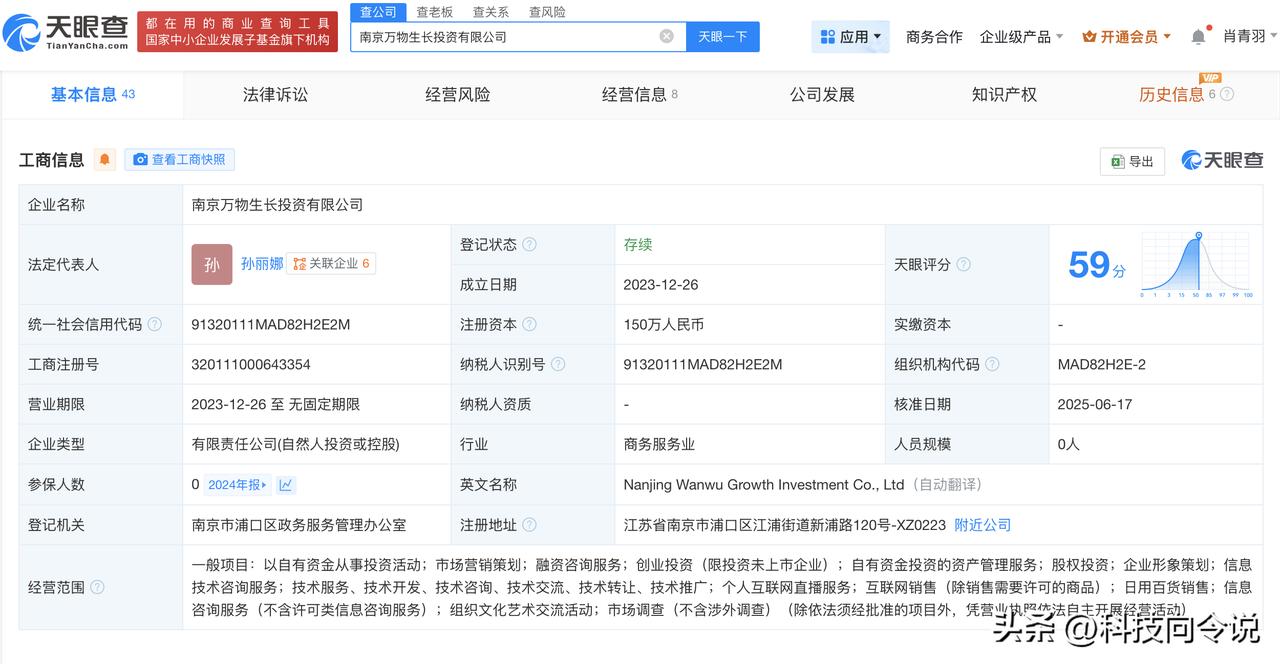This screenshot has width=1280, height=664.
Task: Select the 经营信息 tab
Action: 640,94
